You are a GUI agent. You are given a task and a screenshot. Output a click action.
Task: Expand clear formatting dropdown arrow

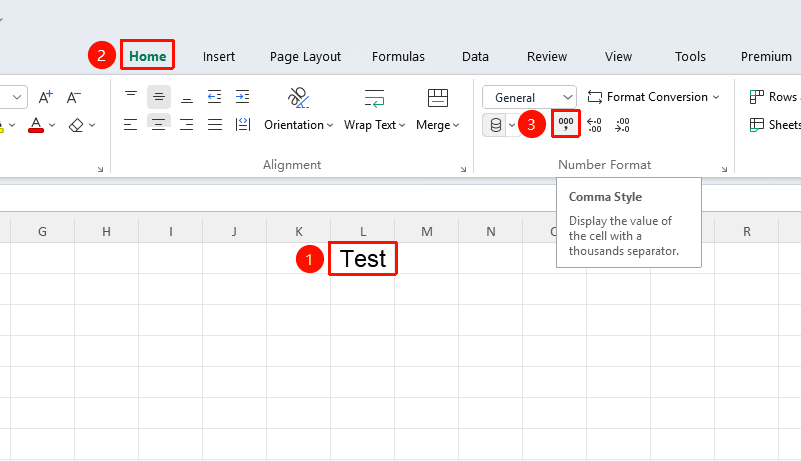click(92, 125)
